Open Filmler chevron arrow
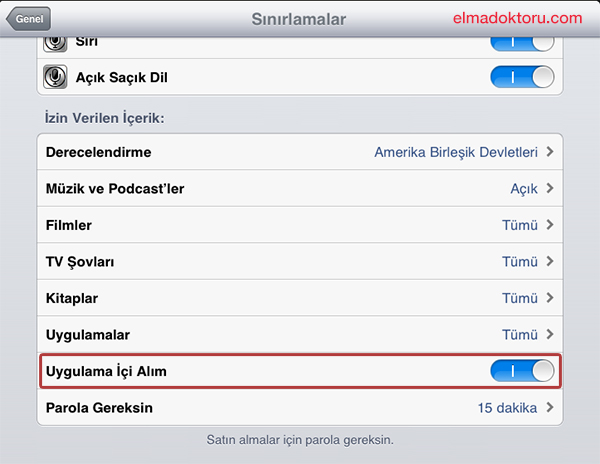Image resolution: width=600 pixels, height=464 pixels. point(550,225)
